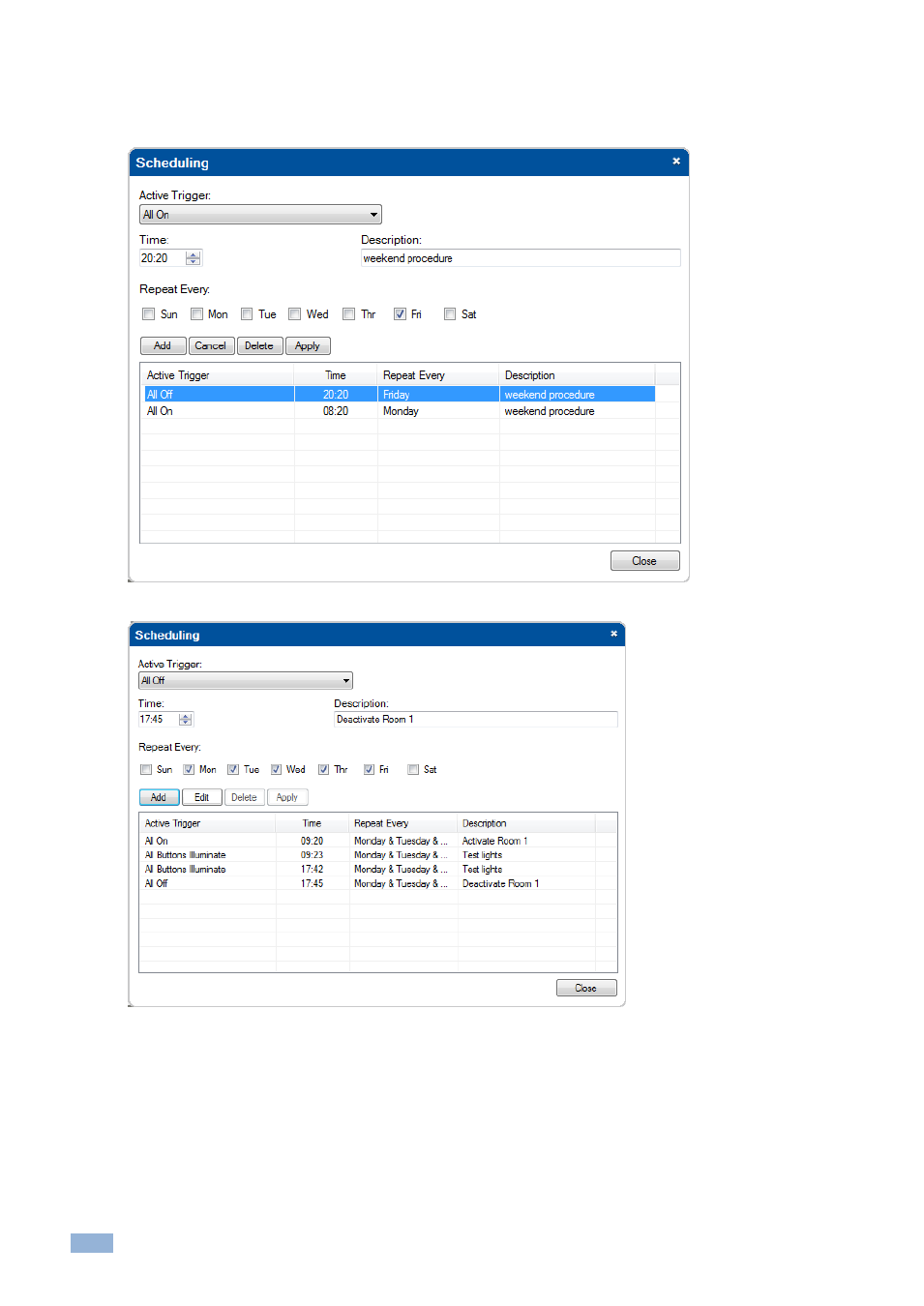Click the description field 'weekend procedure'
This screenshot has height=1306, width=924.
click(x=521, y=258)
